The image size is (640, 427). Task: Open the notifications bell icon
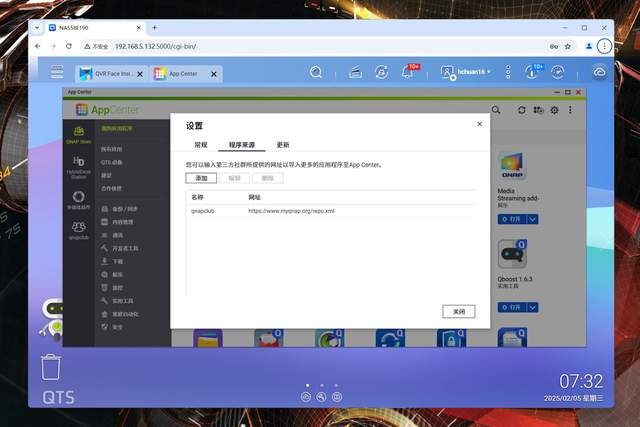pos(408,73)
